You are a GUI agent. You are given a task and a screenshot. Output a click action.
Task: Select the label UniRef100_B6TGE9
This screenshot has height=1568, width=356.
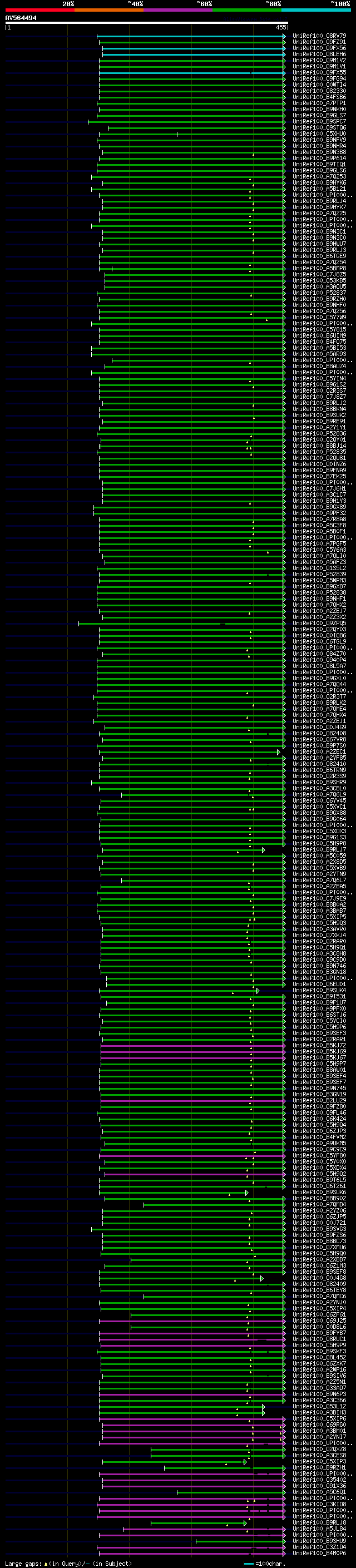coord(319,256)
